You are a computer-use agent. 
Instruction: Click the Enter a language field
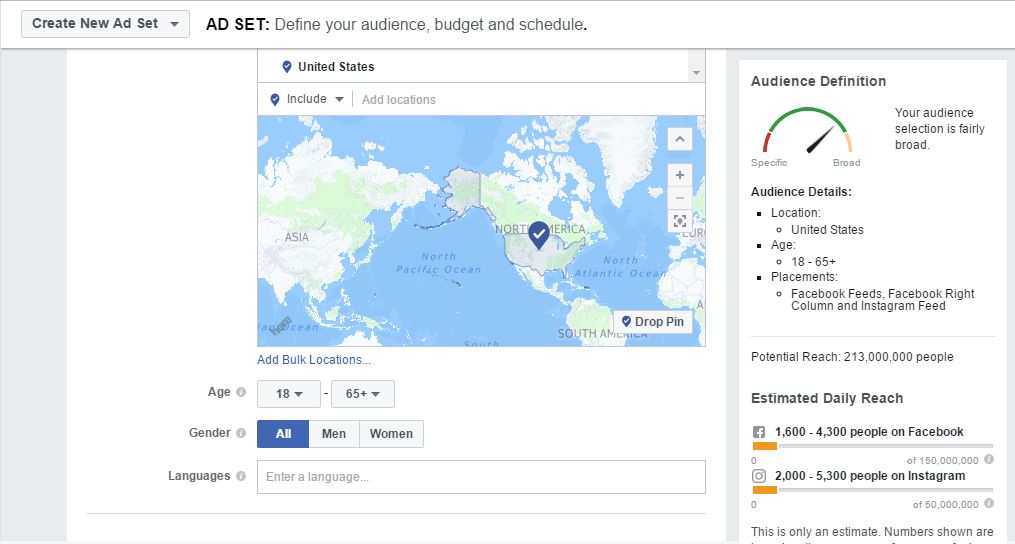point(481,477)
